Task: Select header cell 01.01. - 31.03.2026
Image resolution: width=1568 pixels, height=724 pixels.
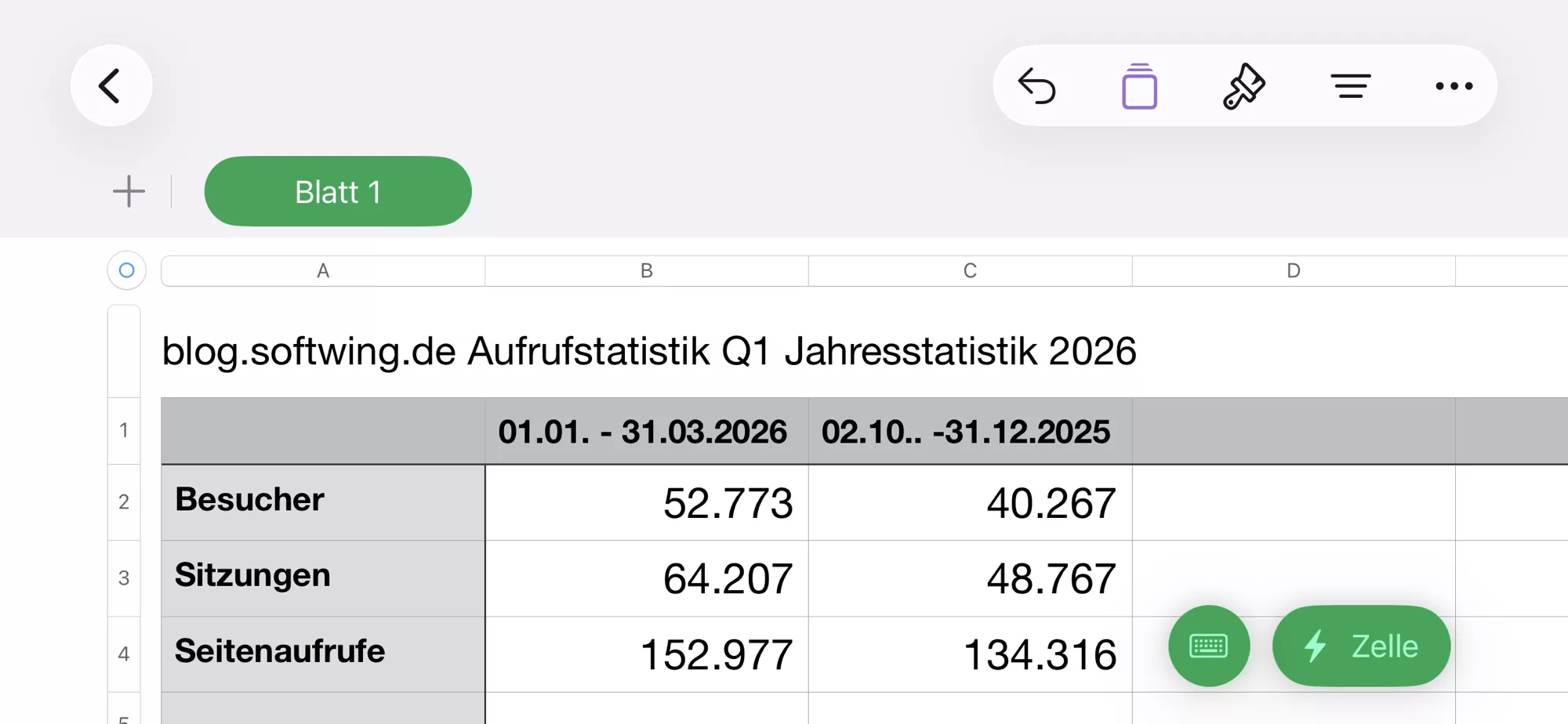Action: (x=645, y=431)
